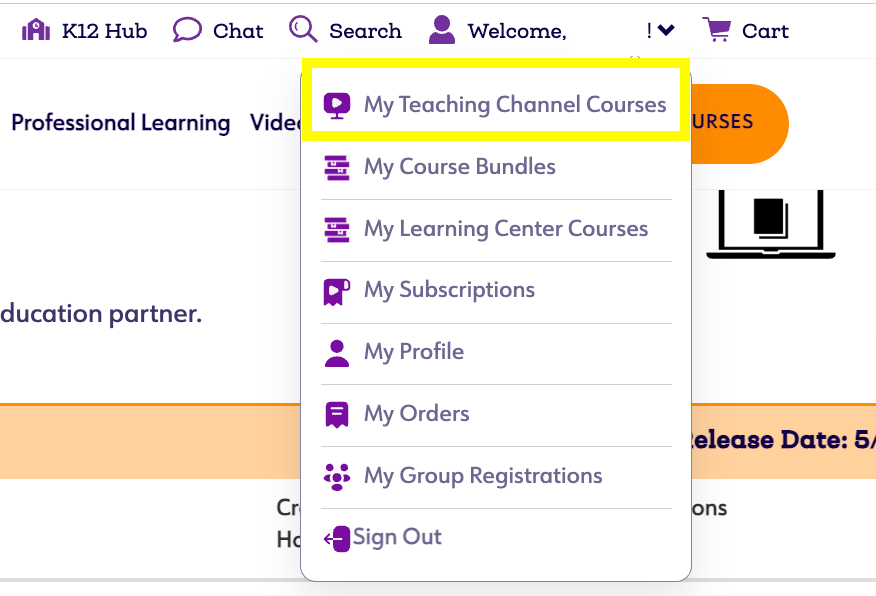
Task: Click the orange Courses button
Action: (x=738, y=123)
